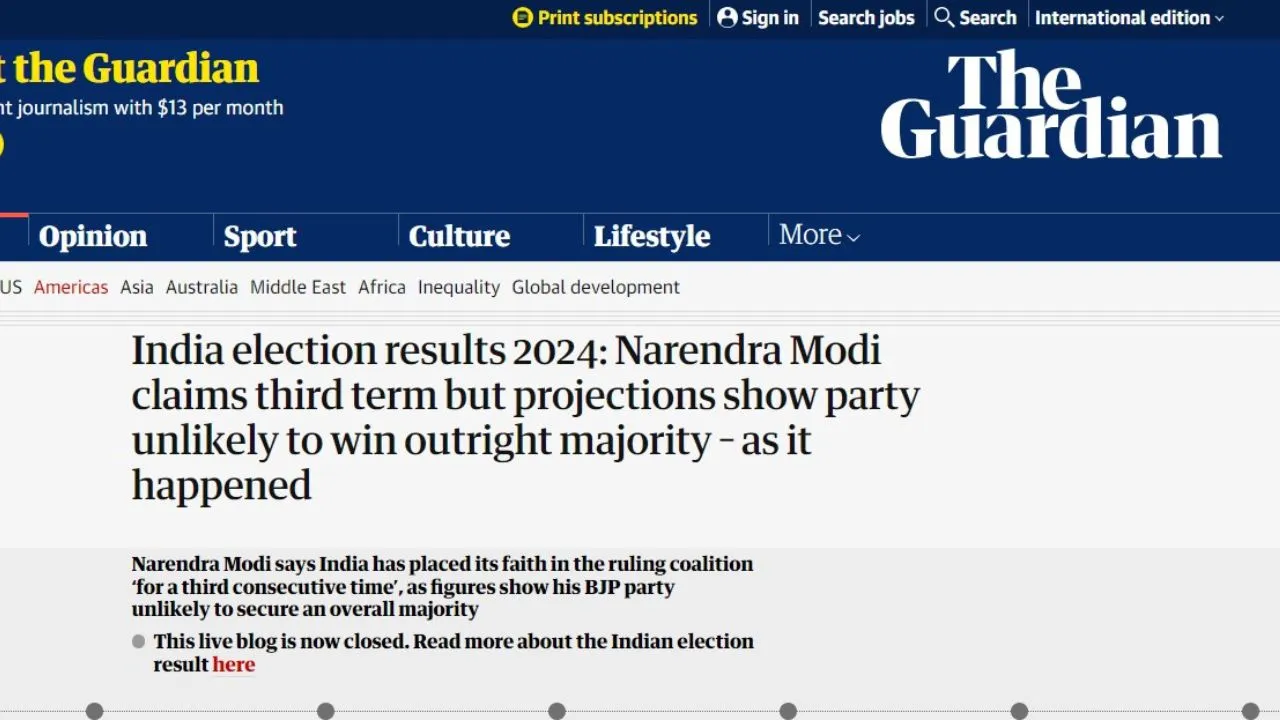The width and height of the screenshot is (1280, 720).
Task: Go to the Culture section
Action: [459, 236]
